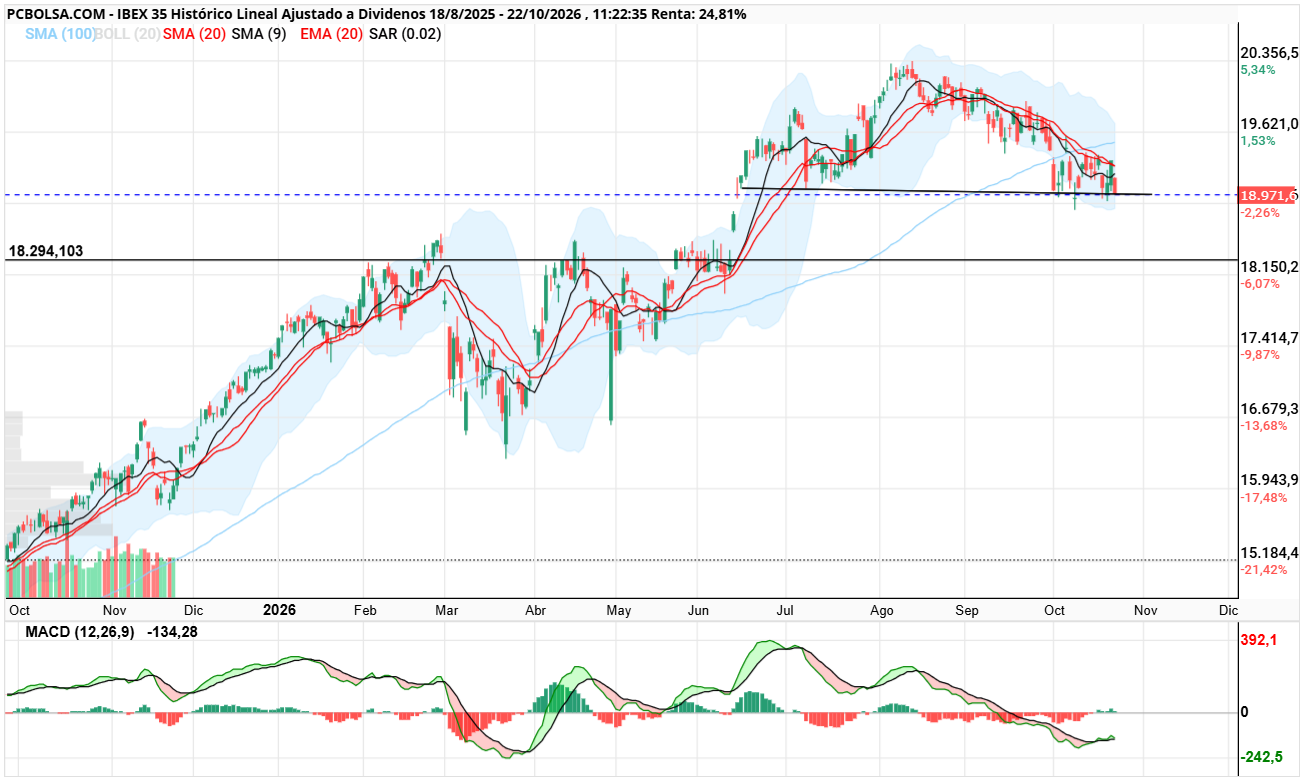1304x781 pixels.
Task: Select the 1,53% percentage label
Action: pos(1258,141)
